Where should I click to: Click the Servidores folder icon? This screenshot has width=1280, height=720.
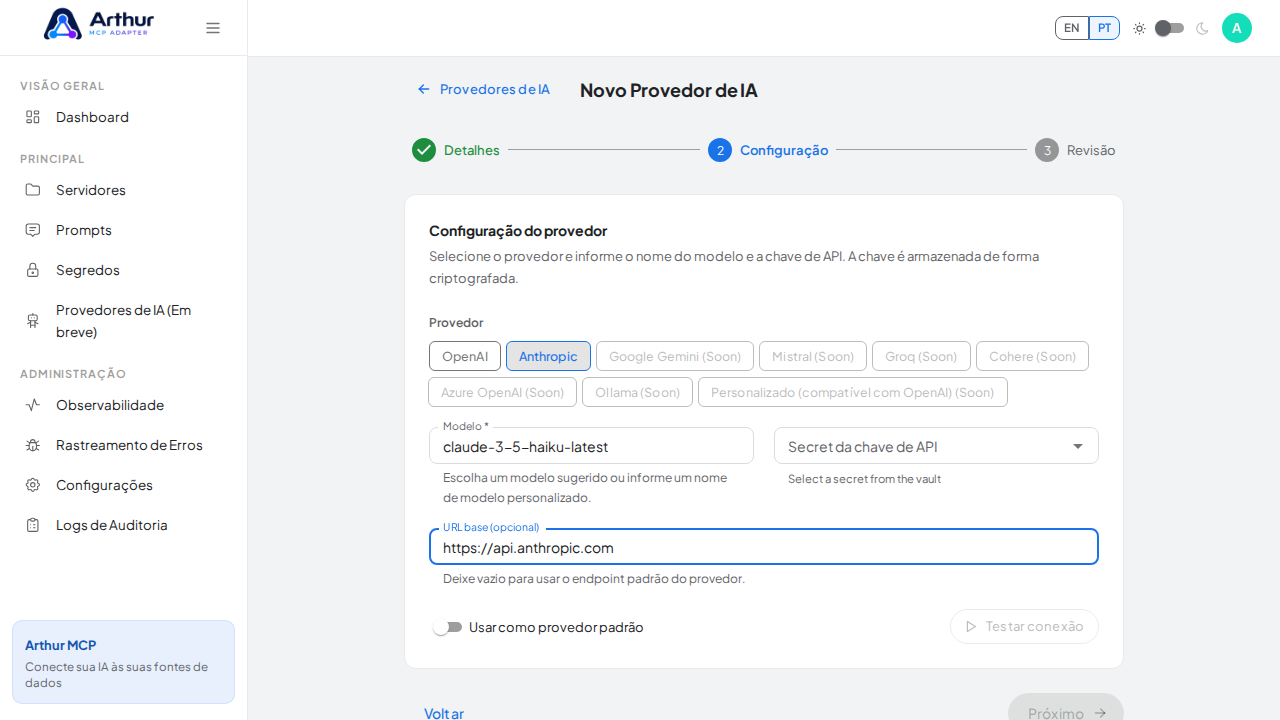tap(33, 190)
